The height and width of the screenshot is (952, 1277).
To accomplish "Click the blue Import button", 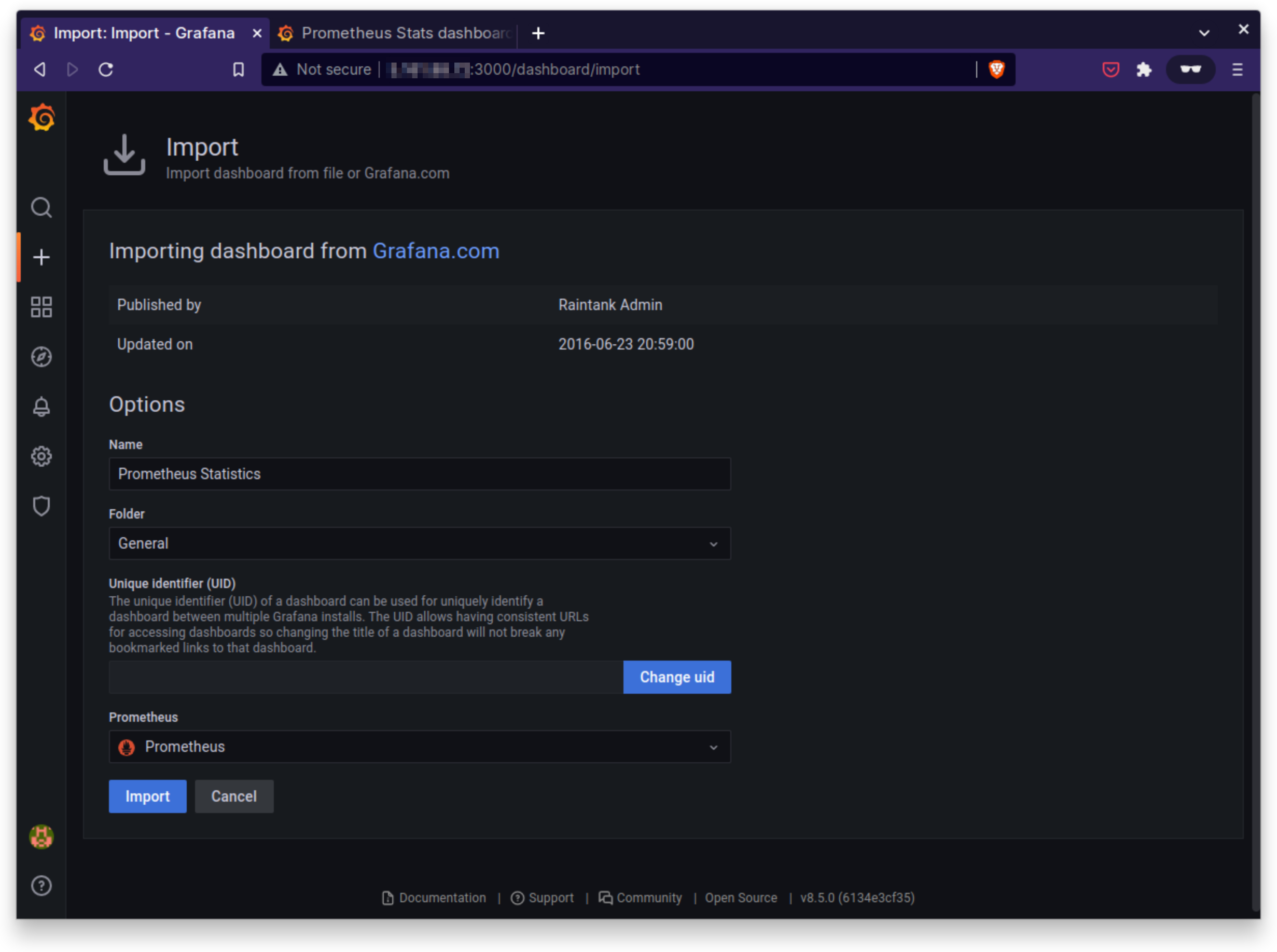I will point(148,796).
